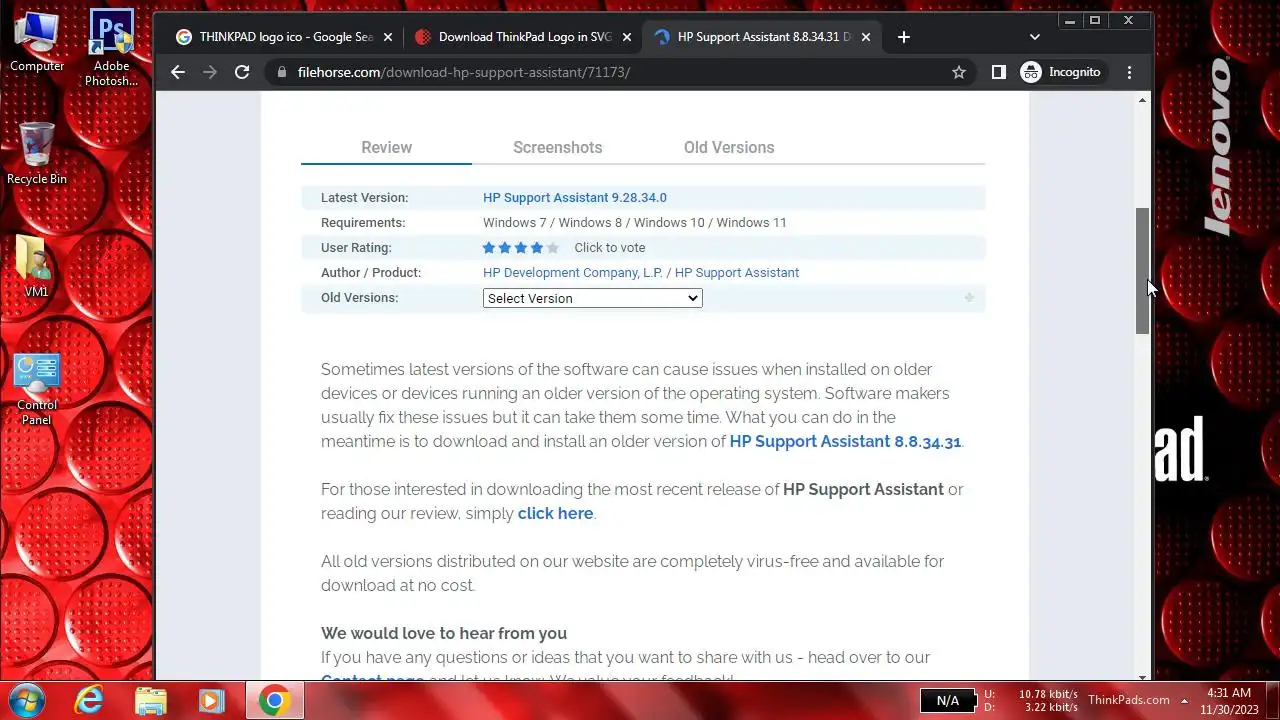This screenshot has width=1280, height=720.
Task: Follow the HP Support Assistant 8.8.34.31 link
Action: 845,441
